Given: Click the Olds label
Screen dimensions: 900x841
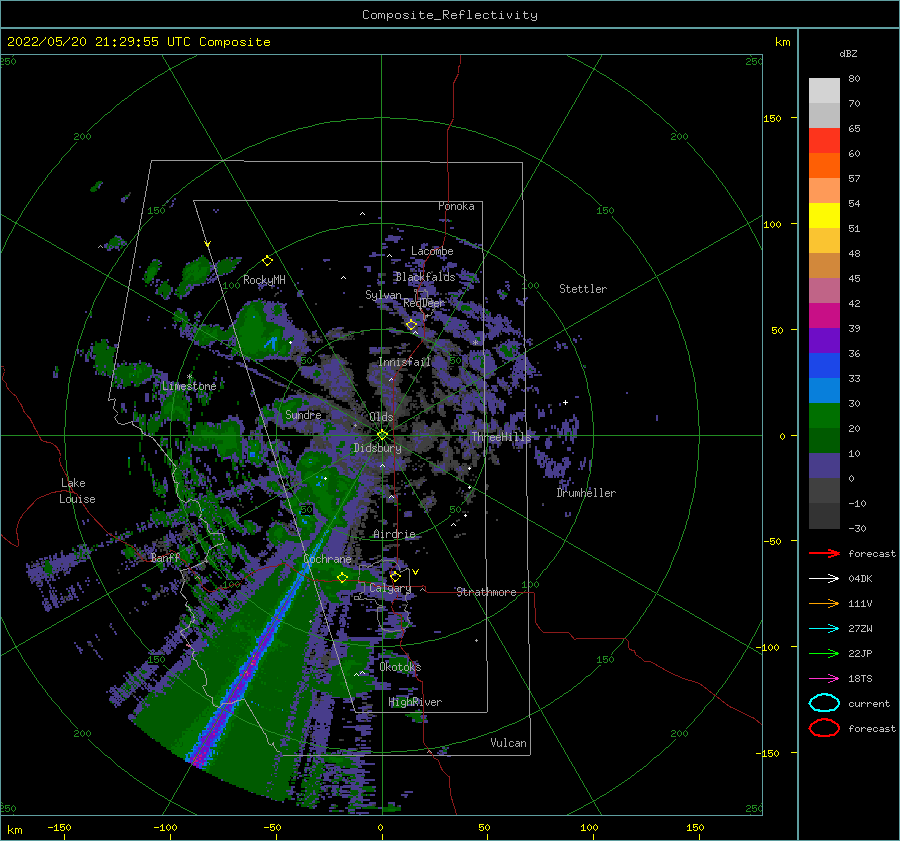Looking at the screenshot, I should [x=381, y=417].
